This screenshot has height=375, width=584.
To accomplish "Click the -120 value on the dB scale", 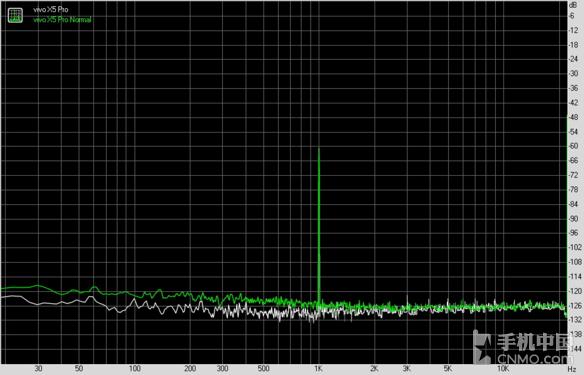I will click(x=575, y=291).
